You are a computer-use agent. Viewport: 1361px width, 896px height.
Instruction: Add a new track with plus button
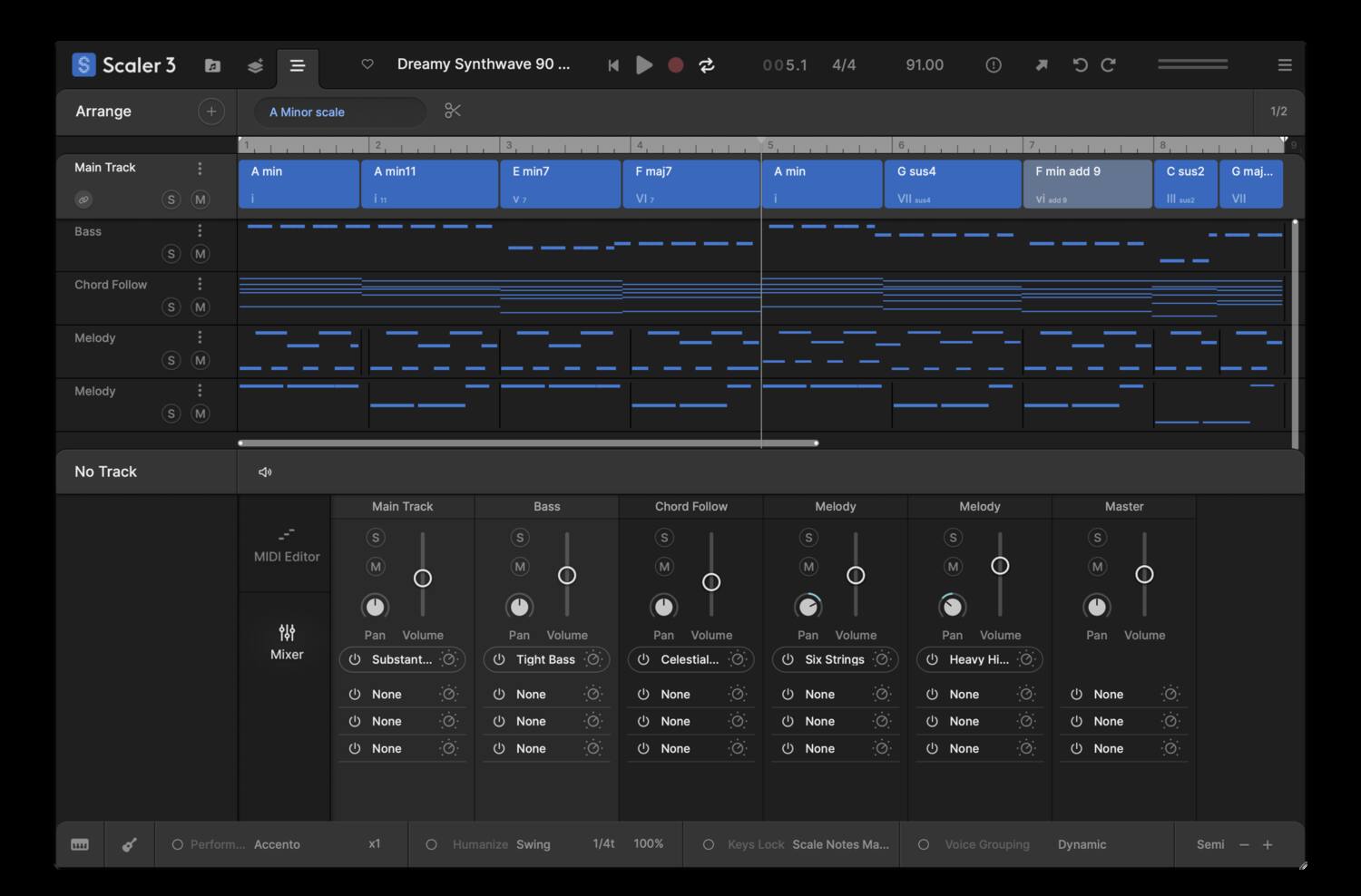click(x=211, y=111)
